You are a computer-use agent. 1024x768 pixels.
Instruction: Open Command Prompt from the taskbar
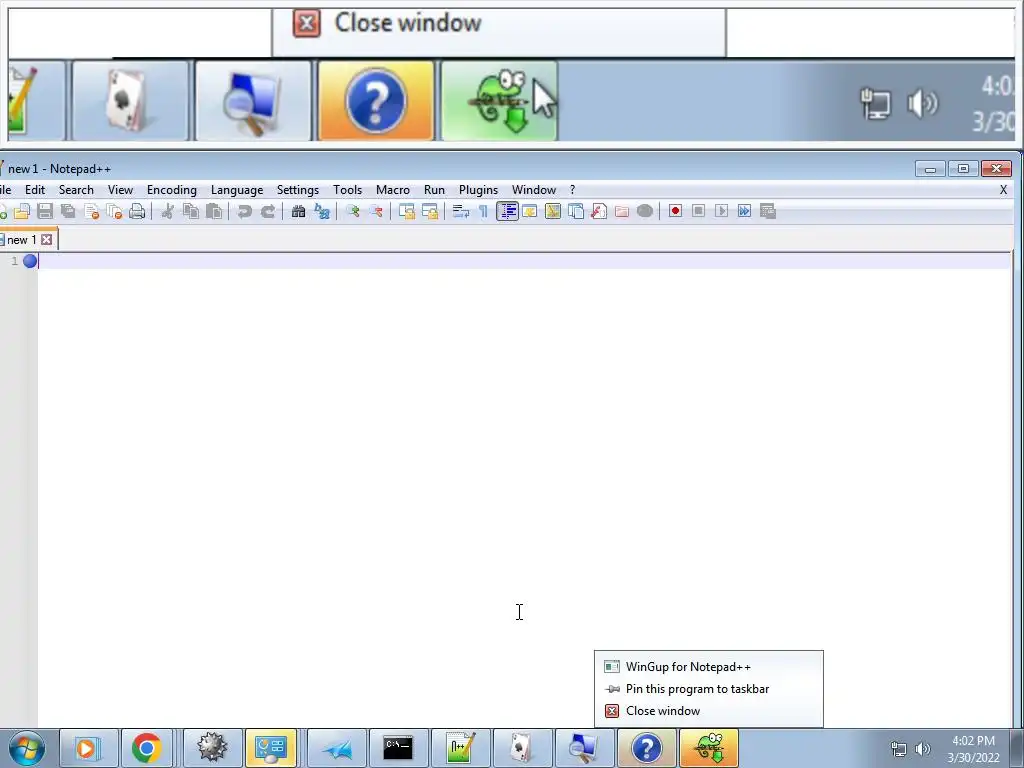click(x=398, y=748)
